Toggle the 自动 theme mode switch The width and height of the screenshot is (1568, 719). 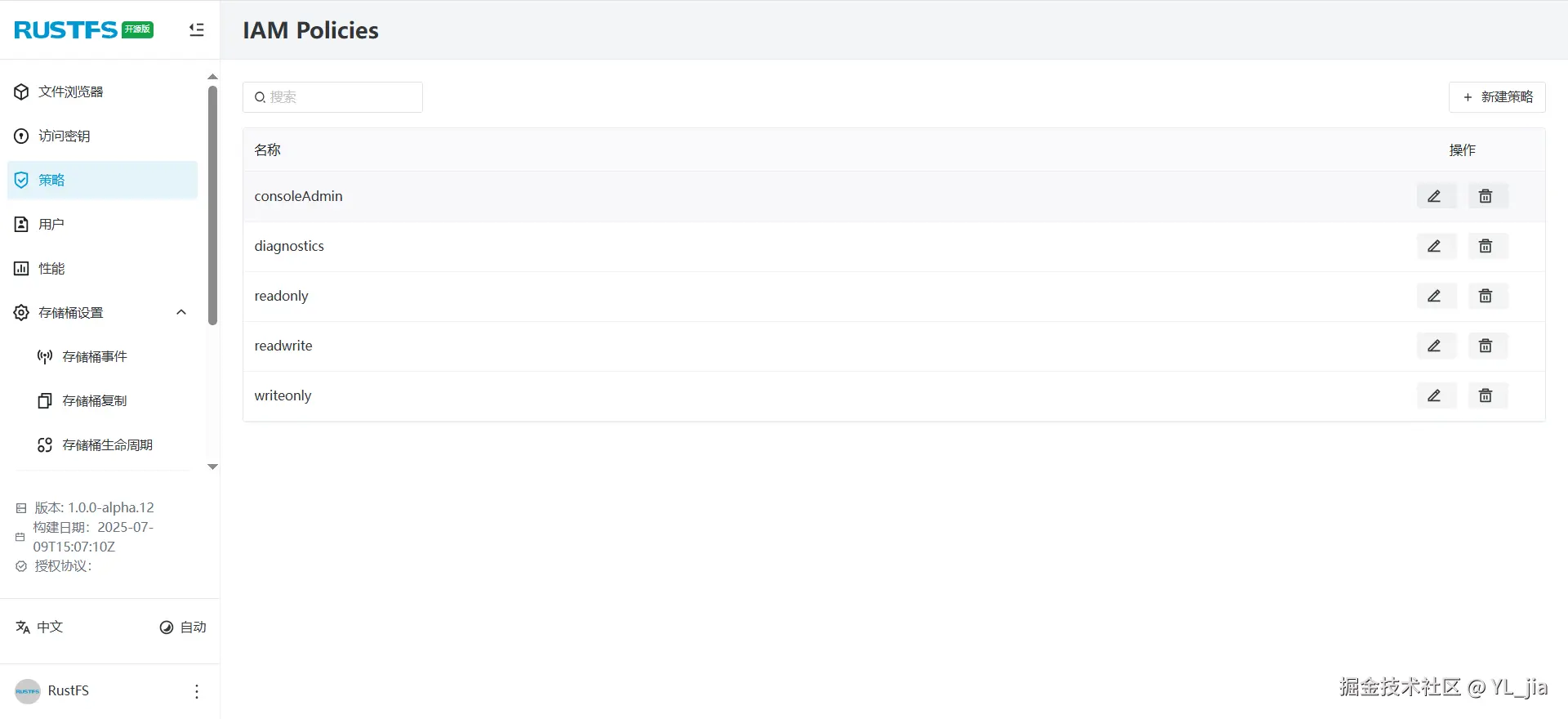(x=182, y=627)
